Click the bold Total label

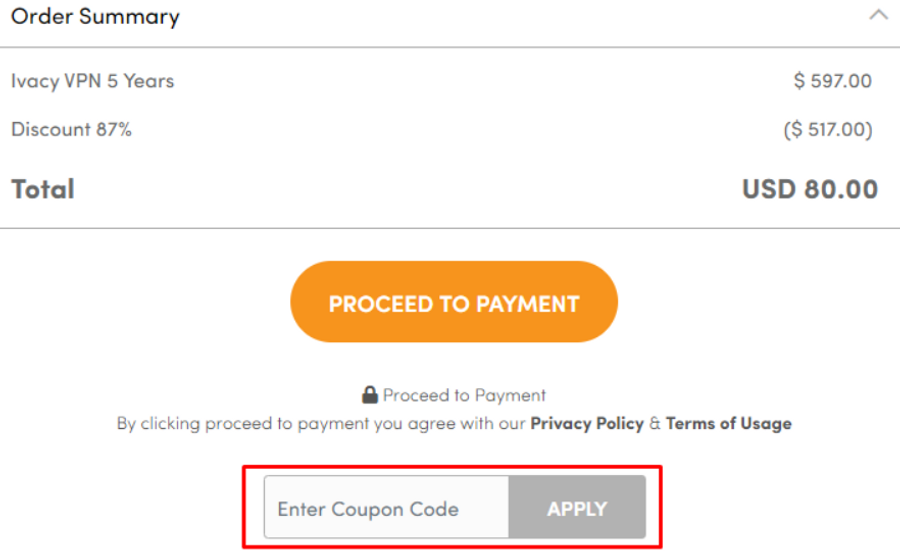[43, 189]
